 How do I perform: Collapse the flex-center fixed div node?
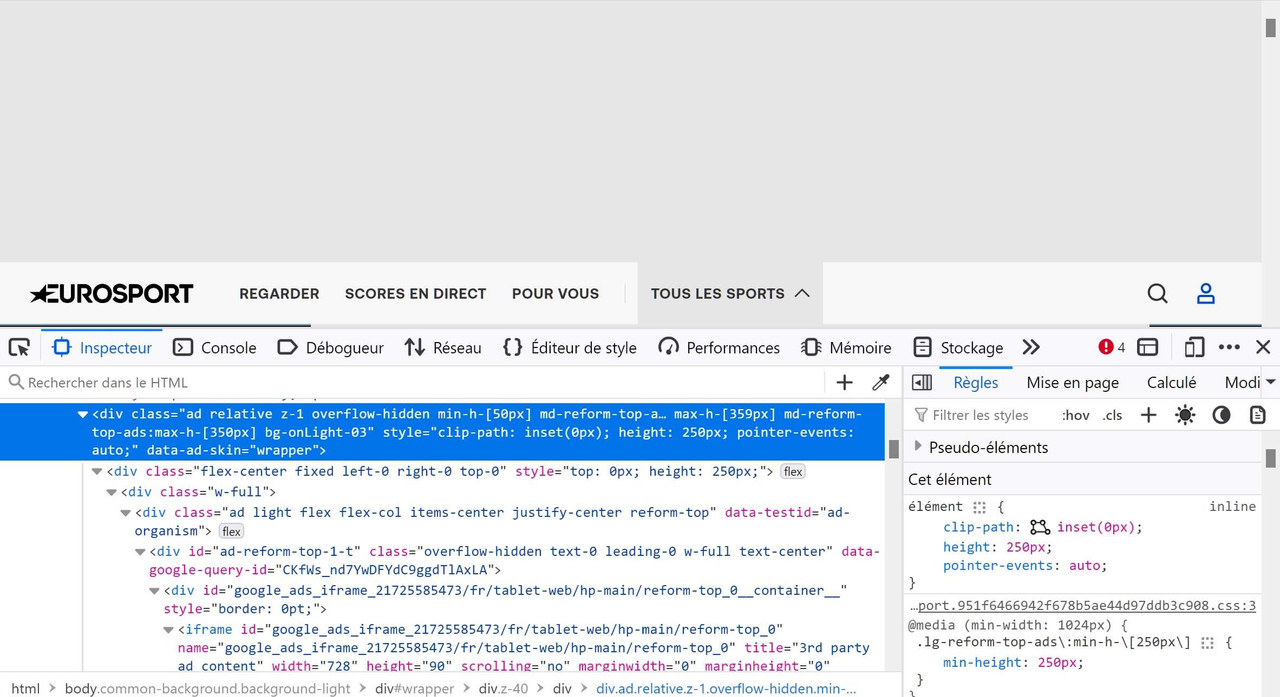click(x=97, y=471)
